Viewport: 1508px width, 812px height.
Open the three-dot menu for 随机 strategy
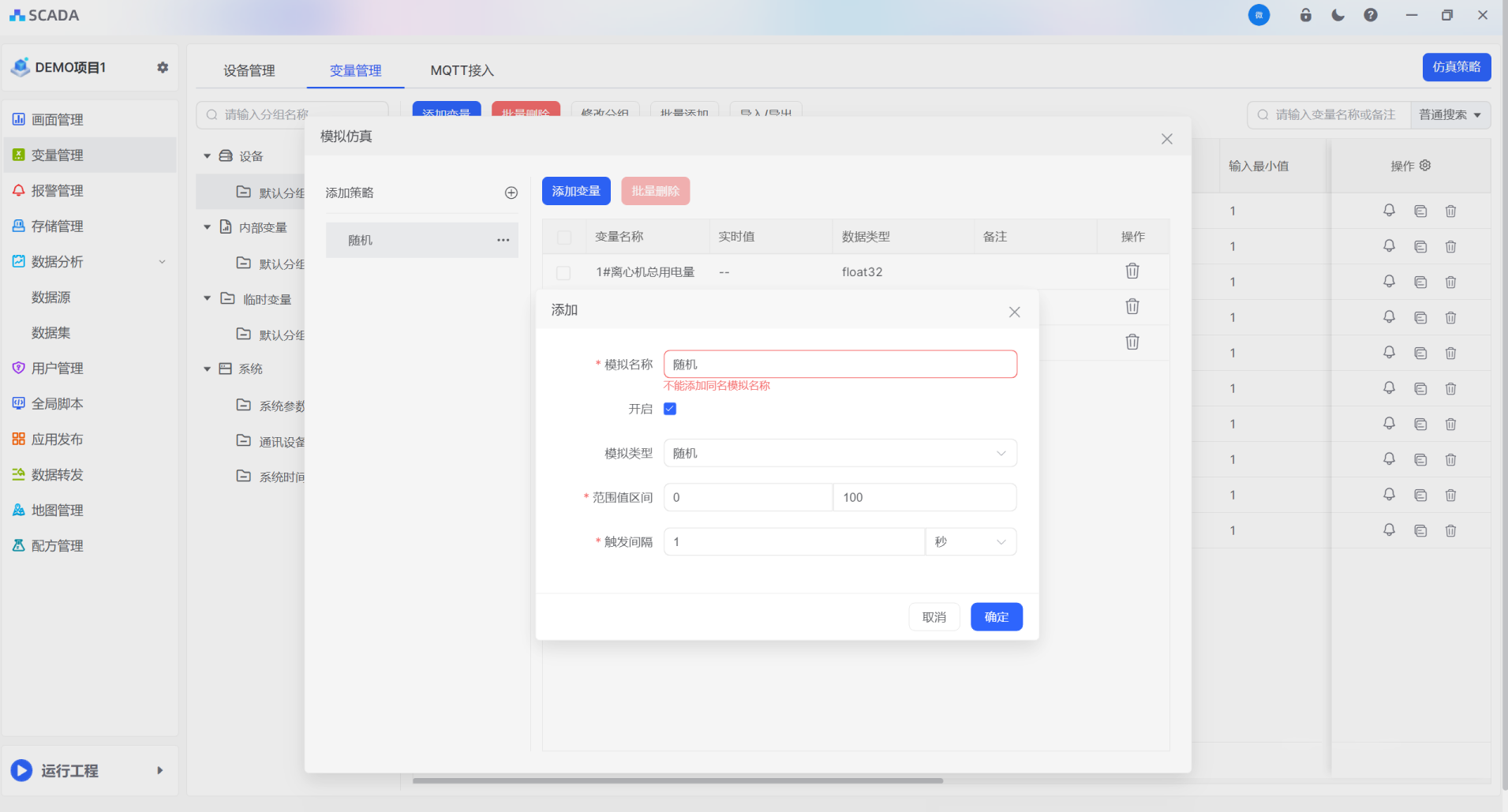click(503, 240)
